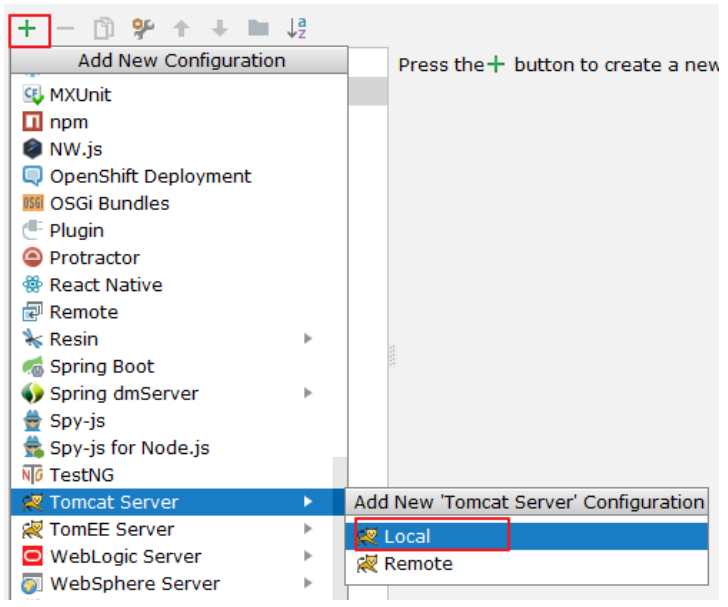This screenshot has width=728, height=607.
Task: Click the Spring dmServer icon
Action: [x=32, y=393]
